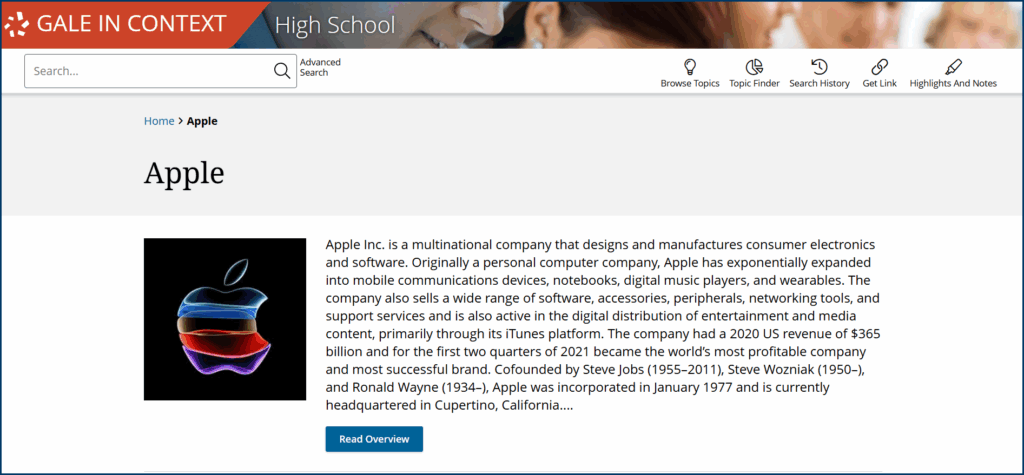This screenshot has width=1024, height=475.
Task: Click the Apple breadcrumb text
Action: pos(202,121)
